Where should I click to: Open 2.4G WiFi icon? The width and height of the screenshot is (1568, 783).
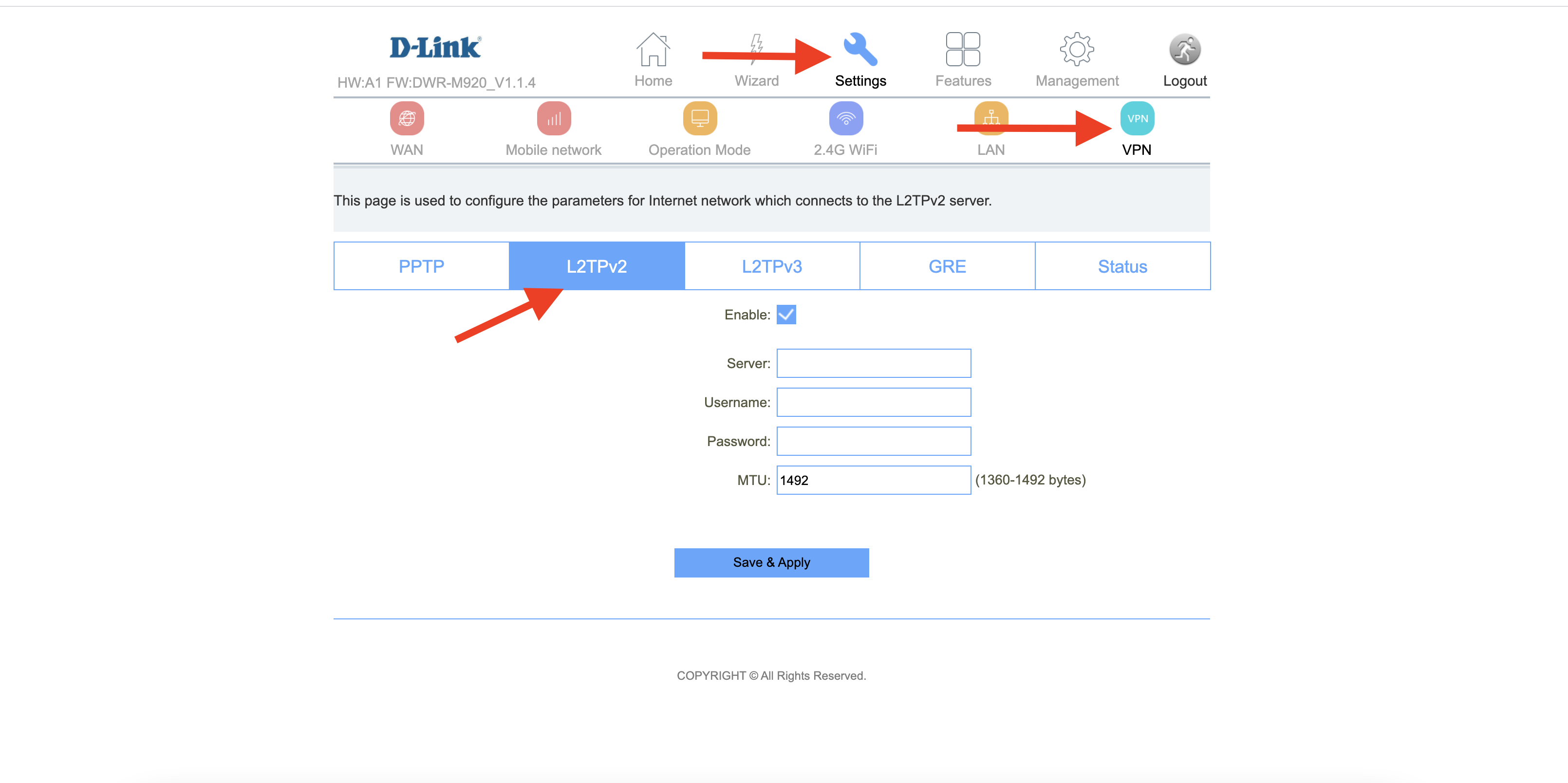click(845, 119)
